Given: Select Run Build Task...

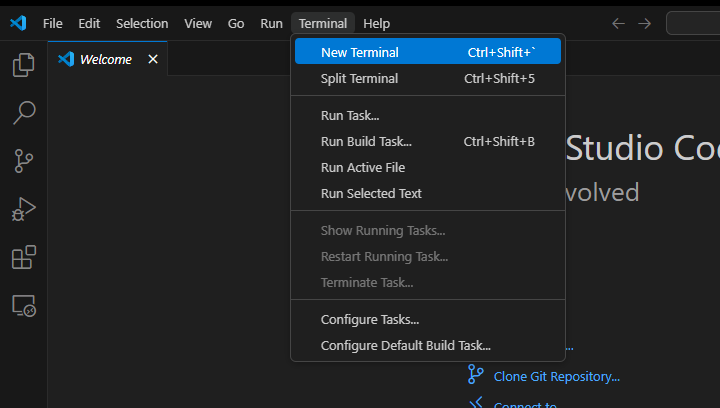Looking at the screenshot, I should pos(428,141).
